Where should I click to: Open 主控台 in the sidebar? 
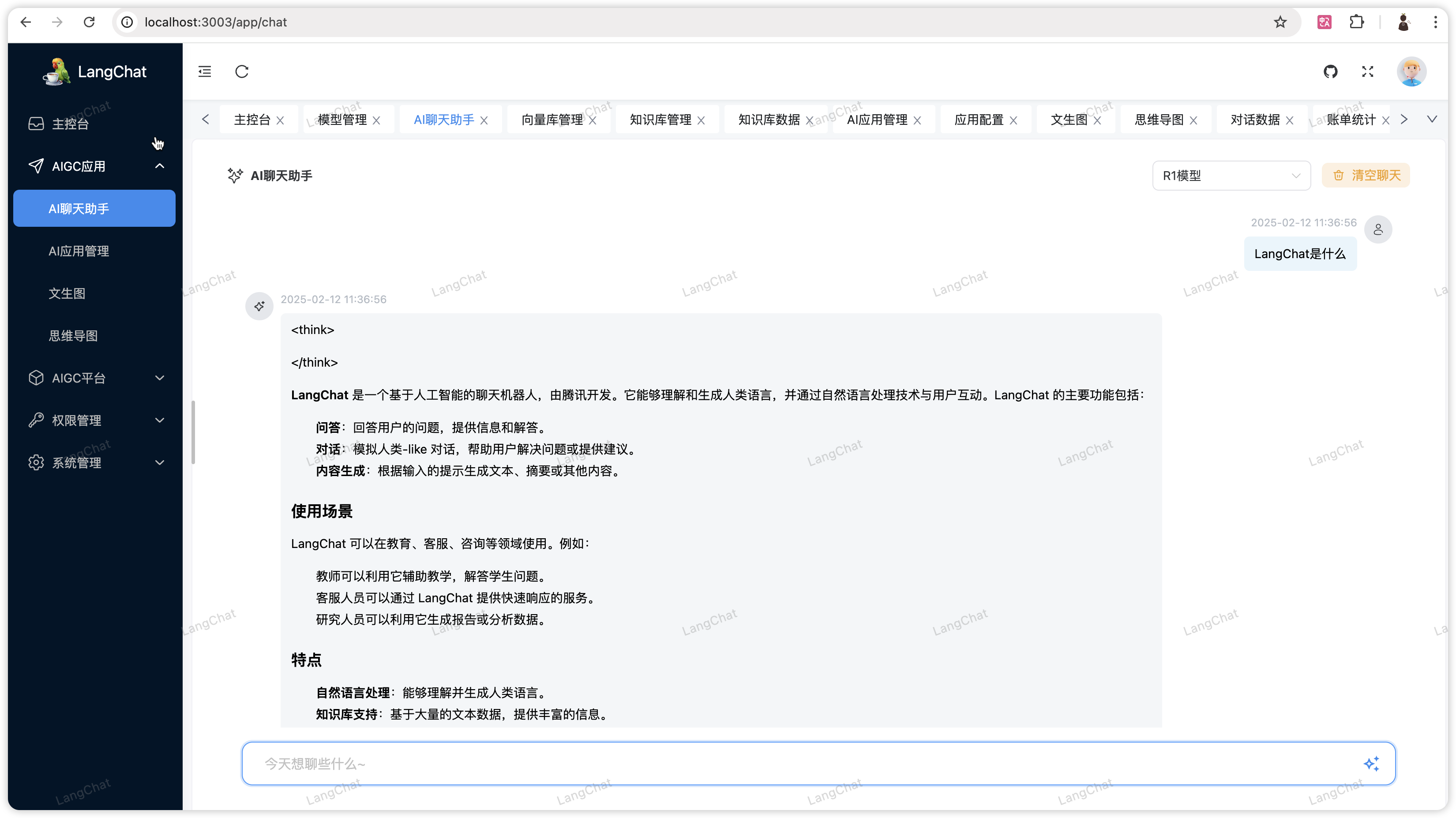click(94, 124)
